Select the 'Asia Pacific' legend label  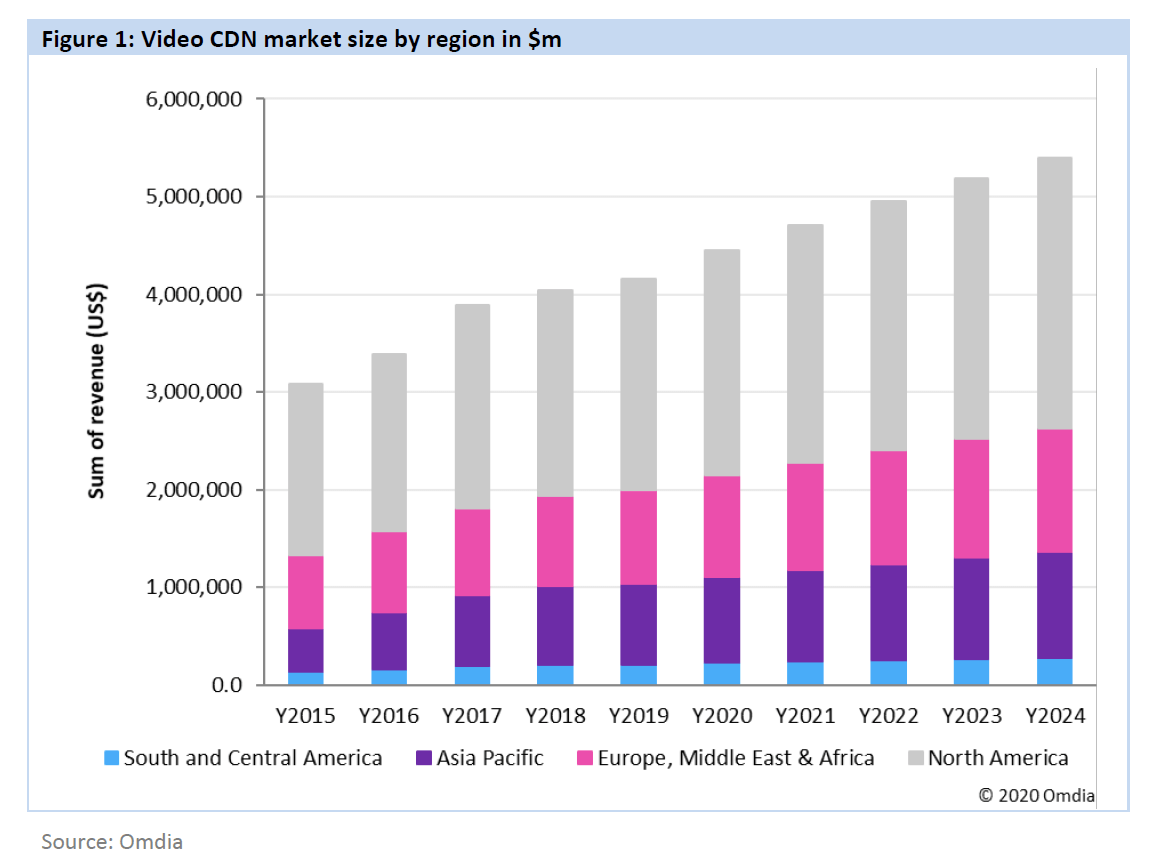pos(490,758)
